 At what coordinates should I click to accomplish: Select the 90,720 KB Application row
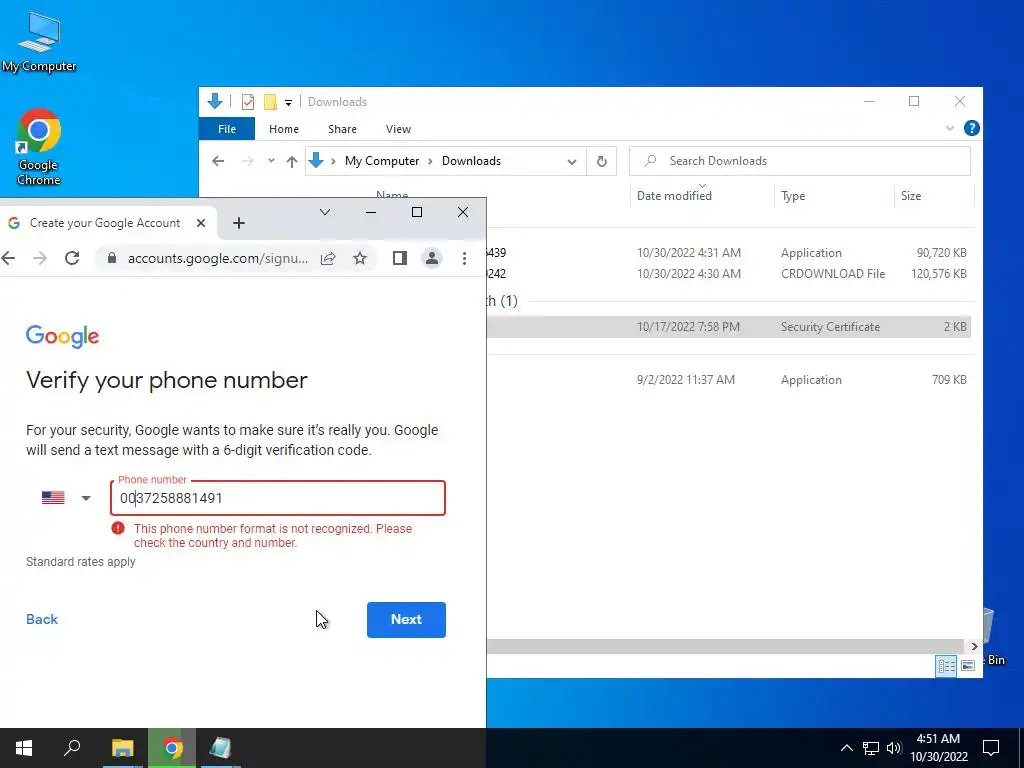728,253
